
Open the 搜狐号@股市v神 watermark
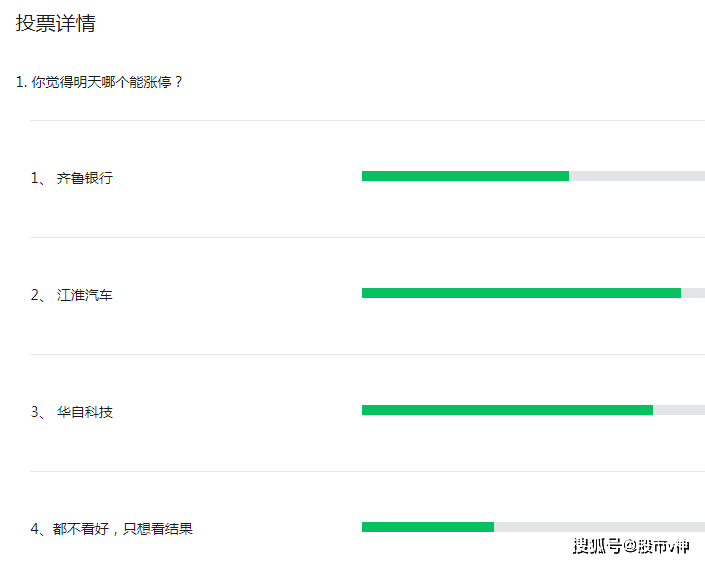click(631, 545)
